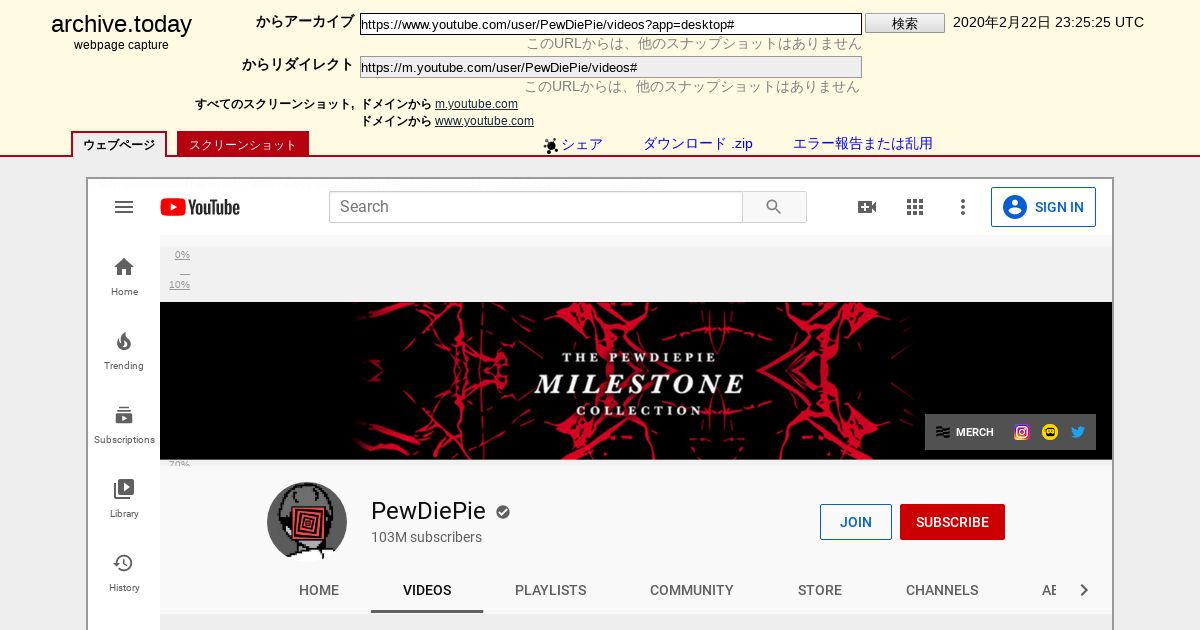Select the VIDEOS channel tab
The image size is (1200, 630).
click(427, 590)
